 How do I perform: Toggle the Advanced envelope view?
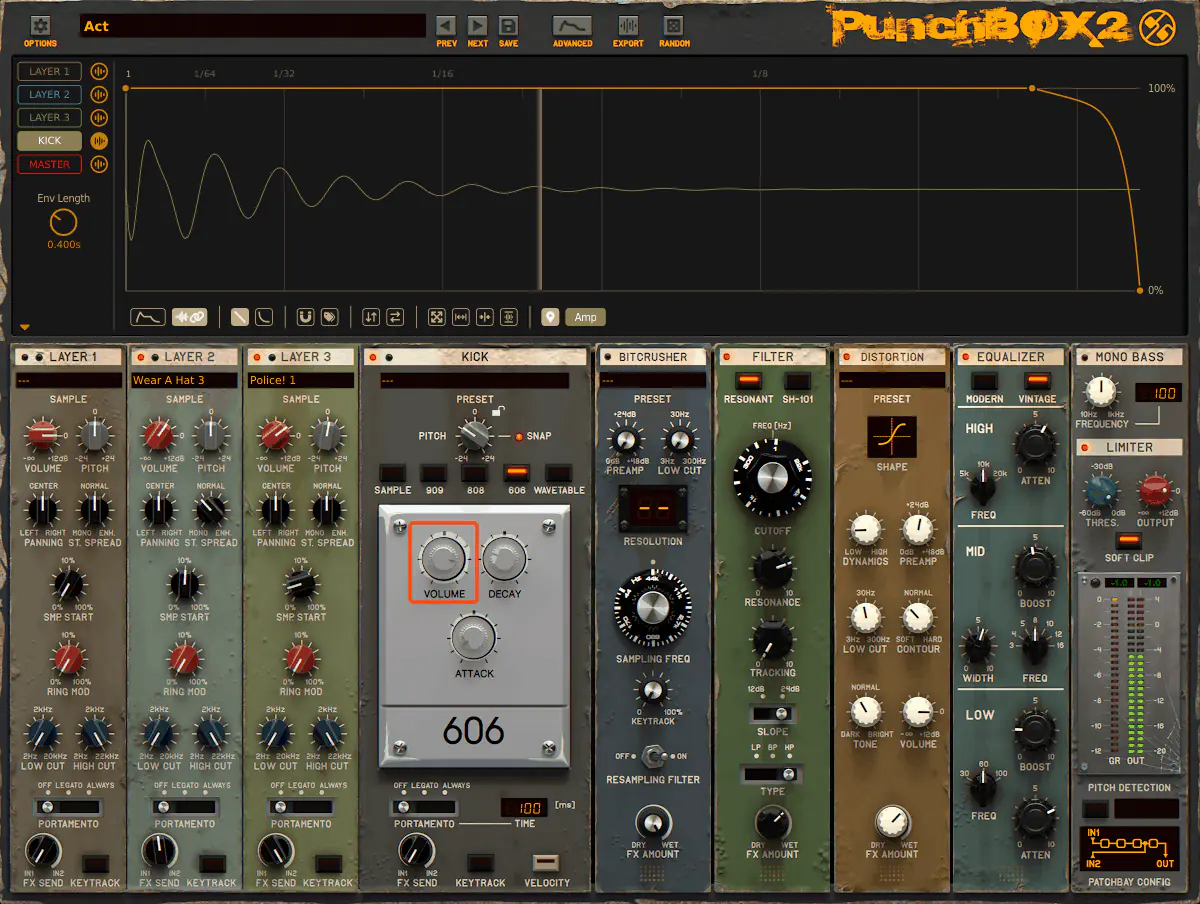click(x=571, y=26)
